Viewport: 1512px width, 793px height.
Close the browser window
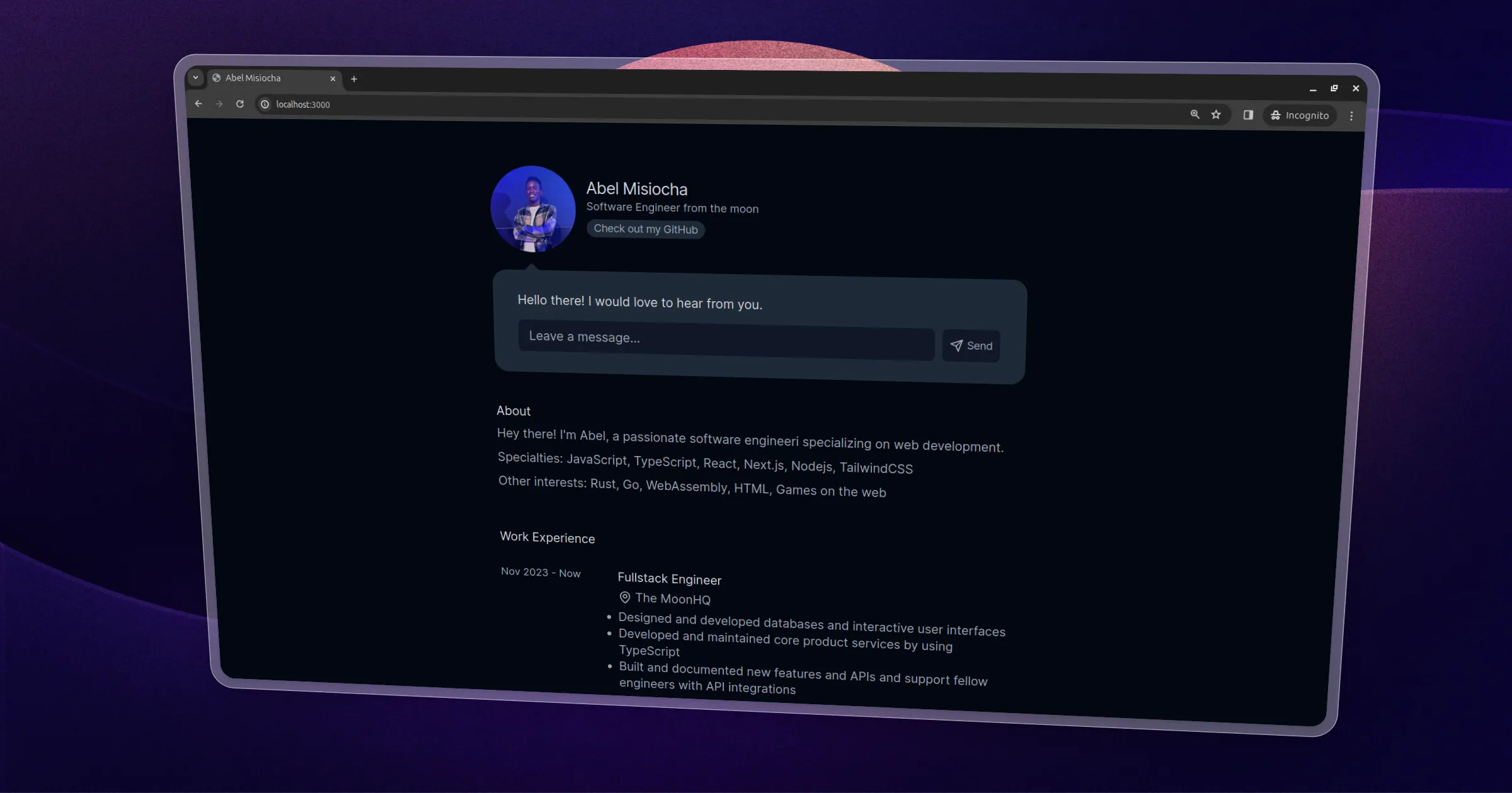point(1356,88)
